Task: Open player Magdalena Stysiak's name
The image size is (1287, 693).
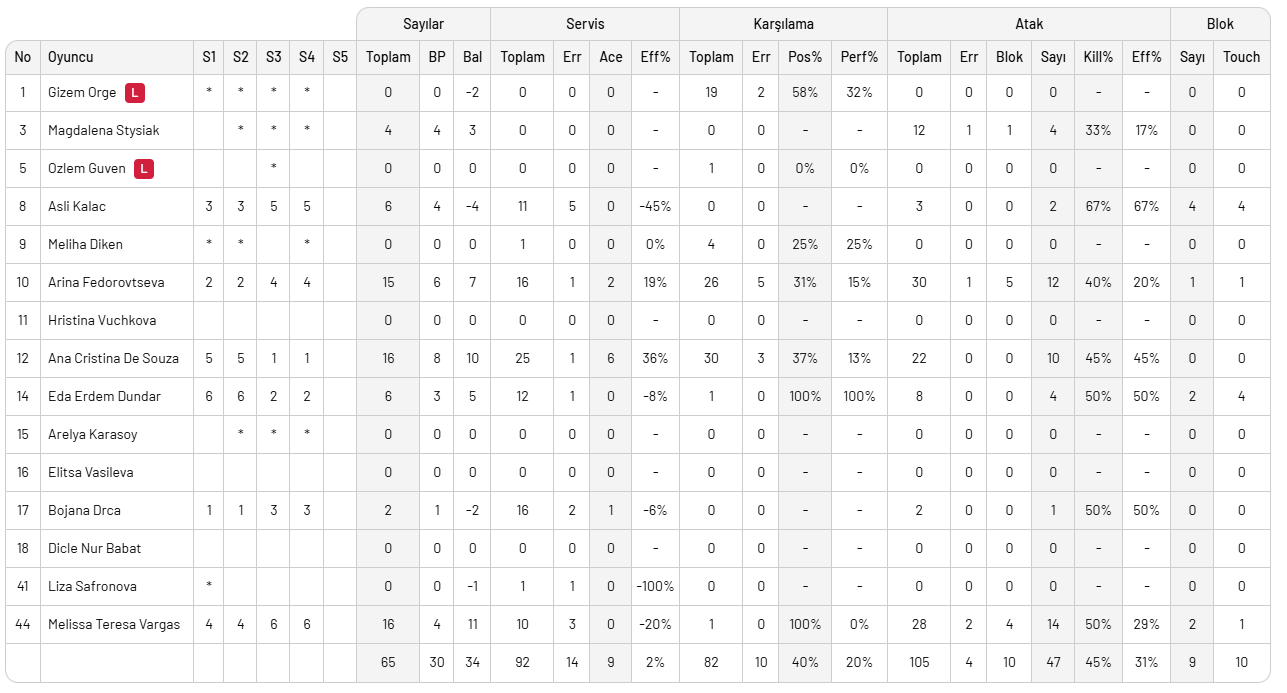Action: (x=103, y=131)
